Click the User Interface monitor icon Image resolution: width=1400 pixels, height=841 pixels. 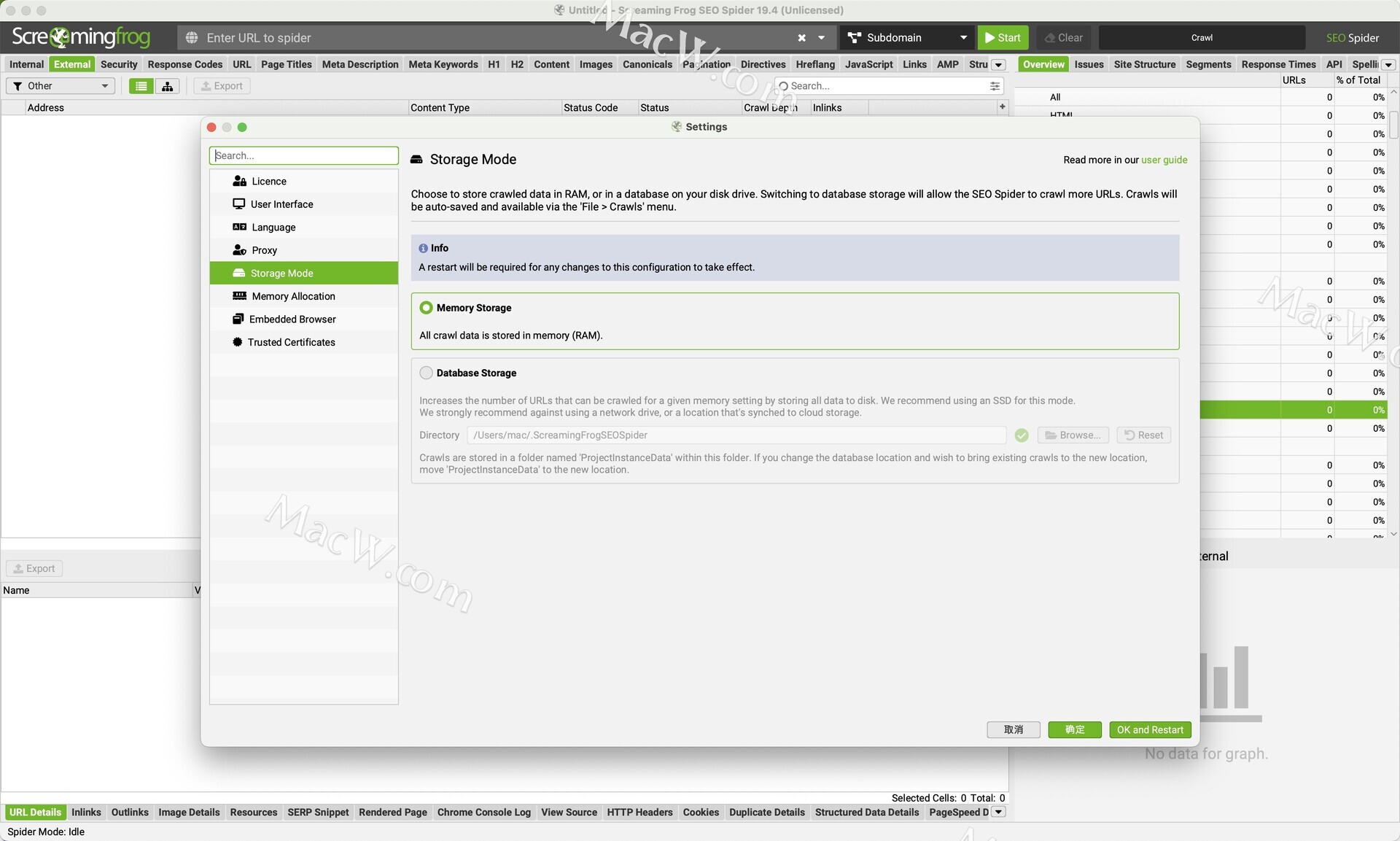coord(238,204)
